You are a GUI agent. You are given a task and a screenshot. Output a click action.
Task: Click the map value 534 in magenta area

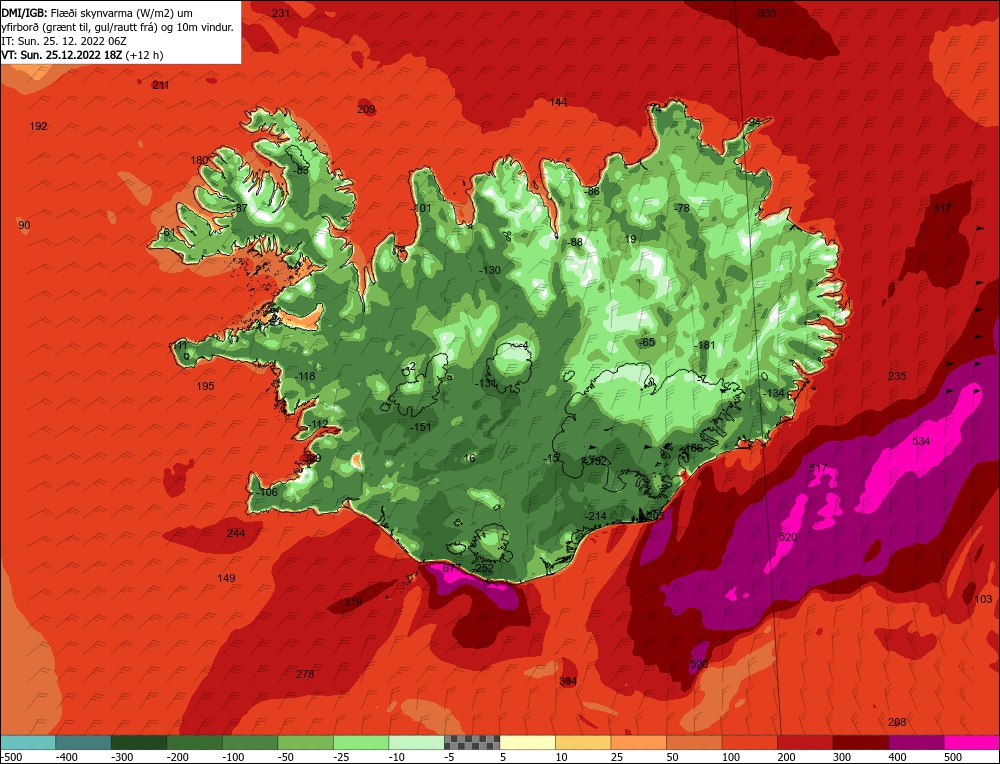[921, 441]
